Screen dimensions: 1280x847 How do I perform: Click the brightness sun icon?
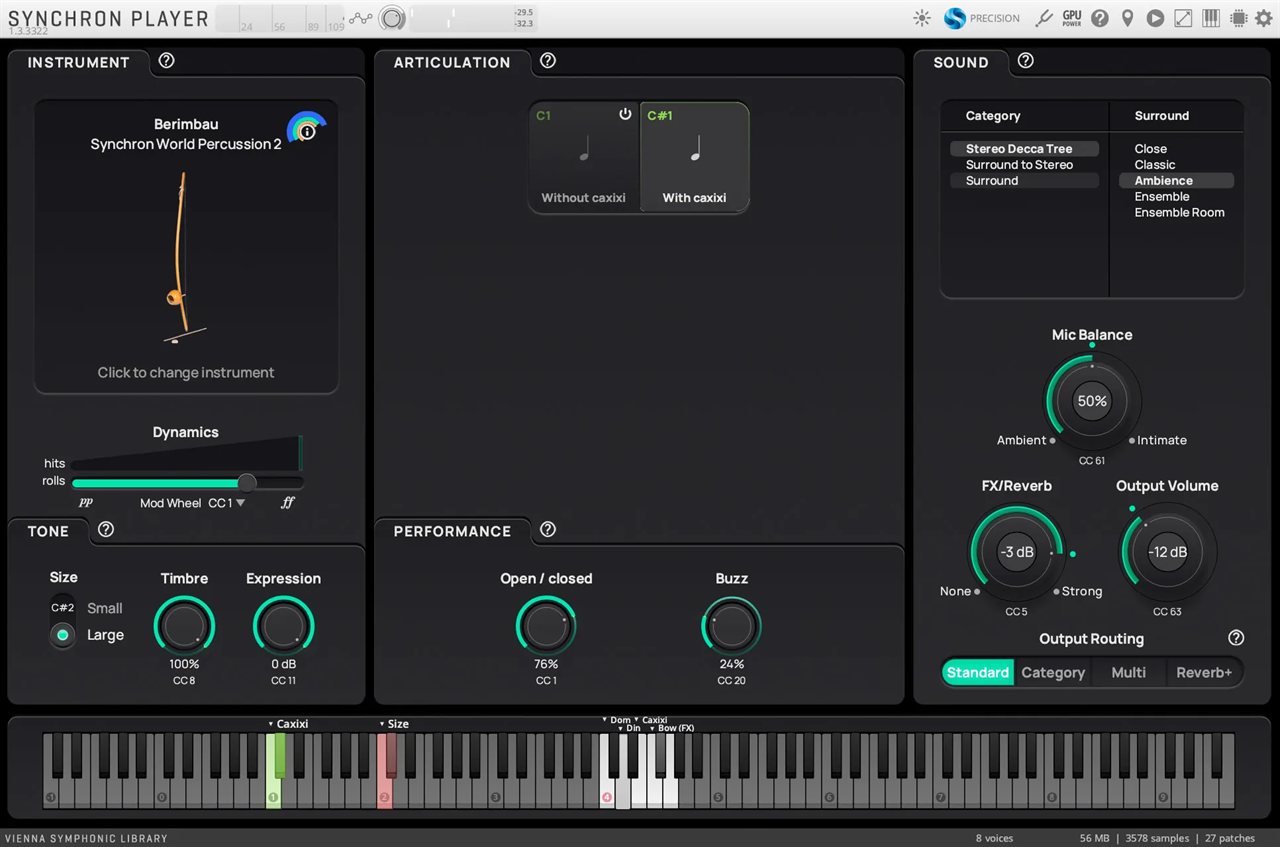click(x=922, y=18)
